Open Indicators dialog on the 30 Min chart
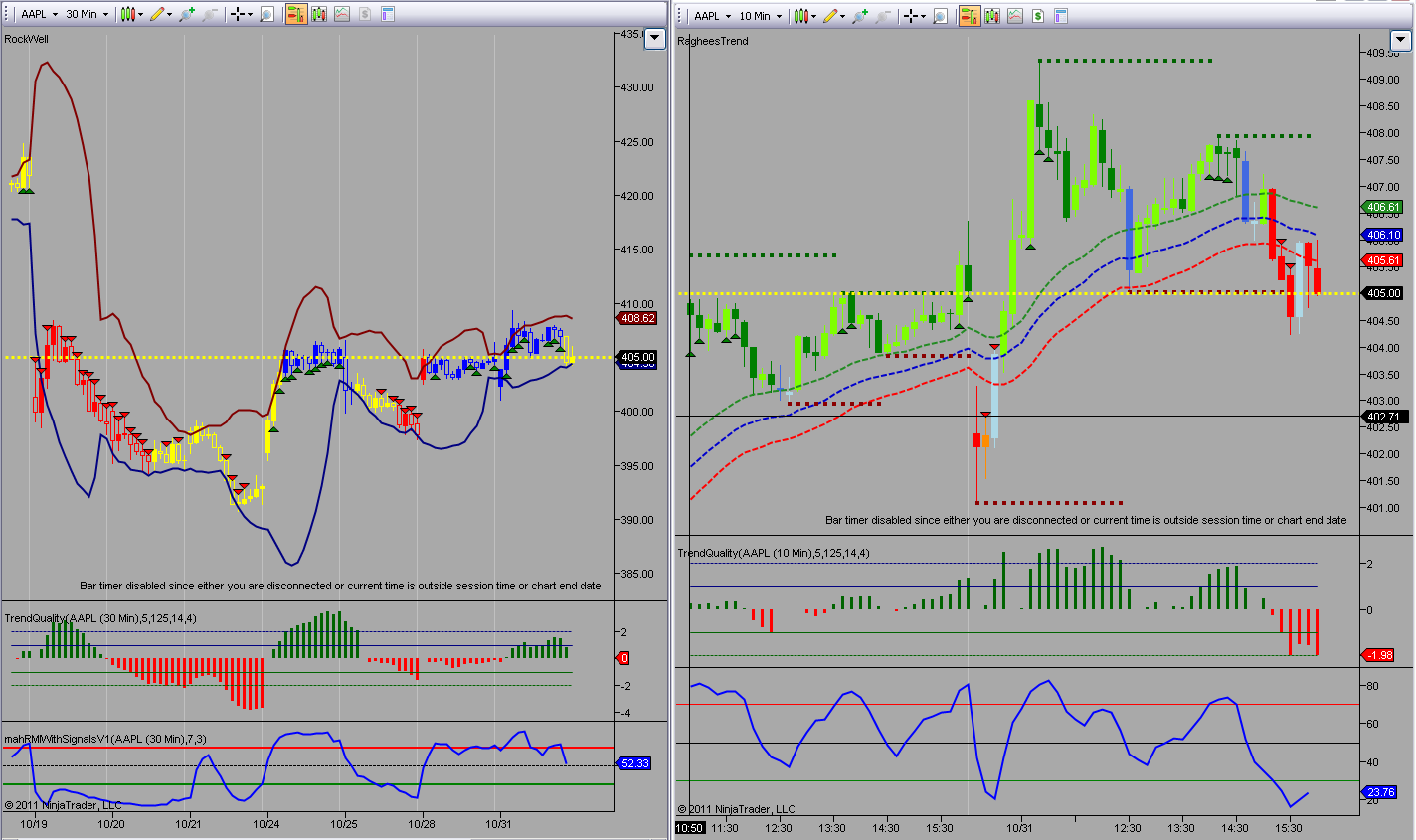This screenshot has width=1416, height=840. coord(342,14)
